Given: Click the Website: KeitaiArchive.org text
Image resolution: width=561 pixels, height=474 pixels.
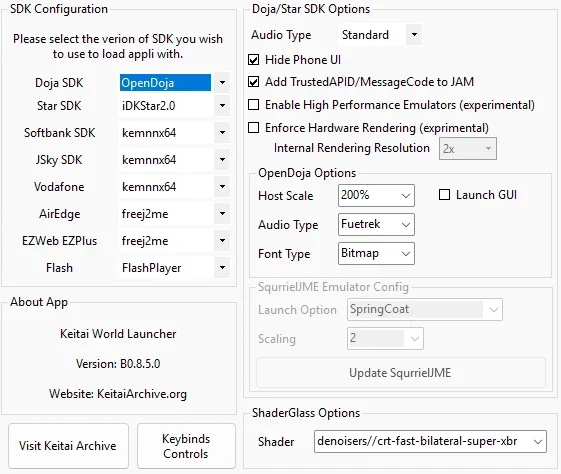Looking at the screenshot, I should point(118,394).
